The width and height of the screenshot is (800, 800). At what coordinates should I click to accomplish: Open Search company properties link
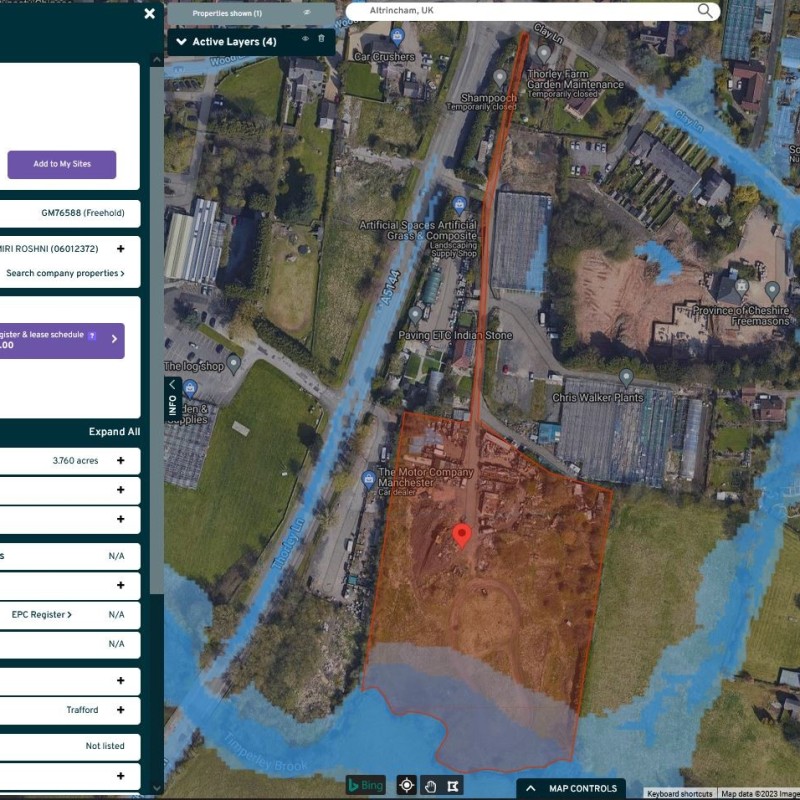pos(65,273)
